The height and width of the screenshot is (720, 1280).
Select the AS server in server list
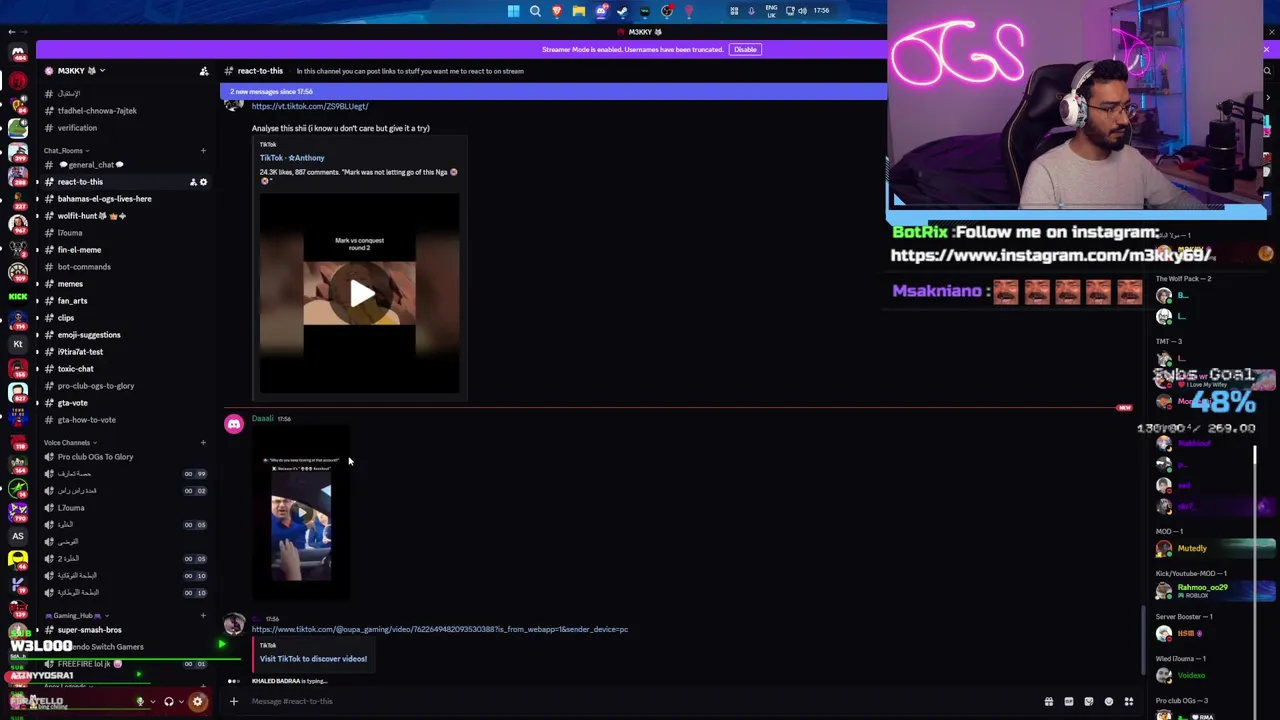coord(18,536)
